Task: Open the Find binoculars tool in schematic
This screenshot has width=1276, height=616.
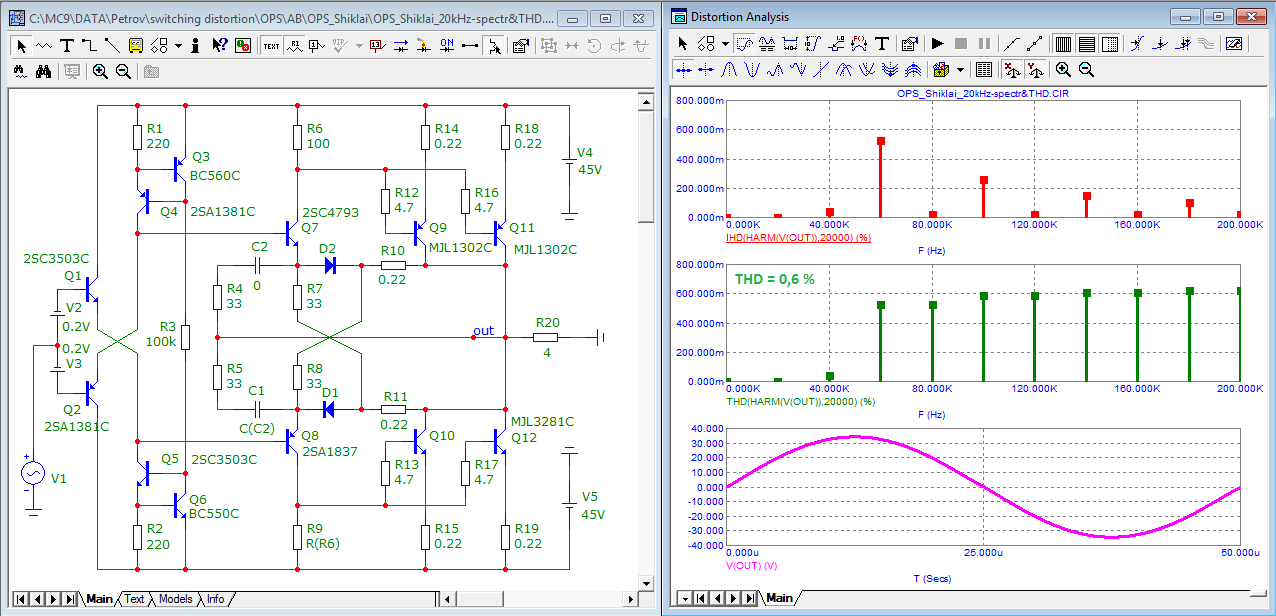Action: pos(43,72)
